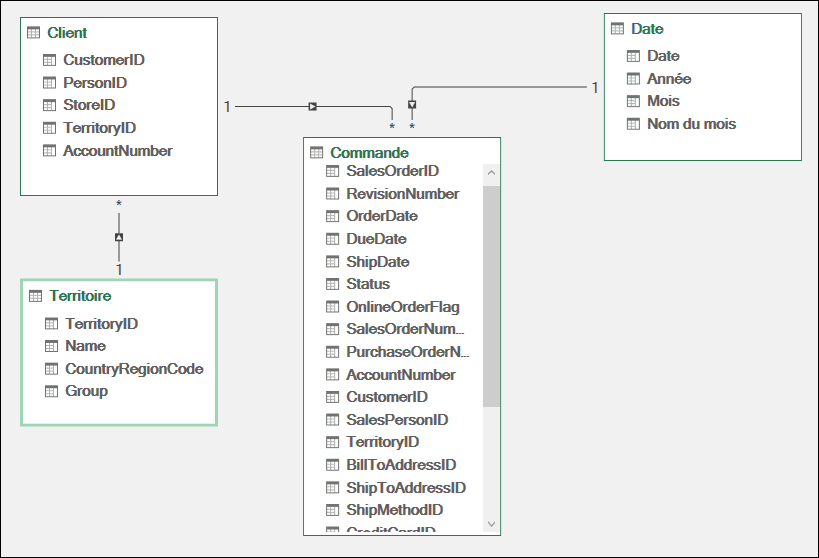Click RevisionNumber field in Commande

click(403, 194)
